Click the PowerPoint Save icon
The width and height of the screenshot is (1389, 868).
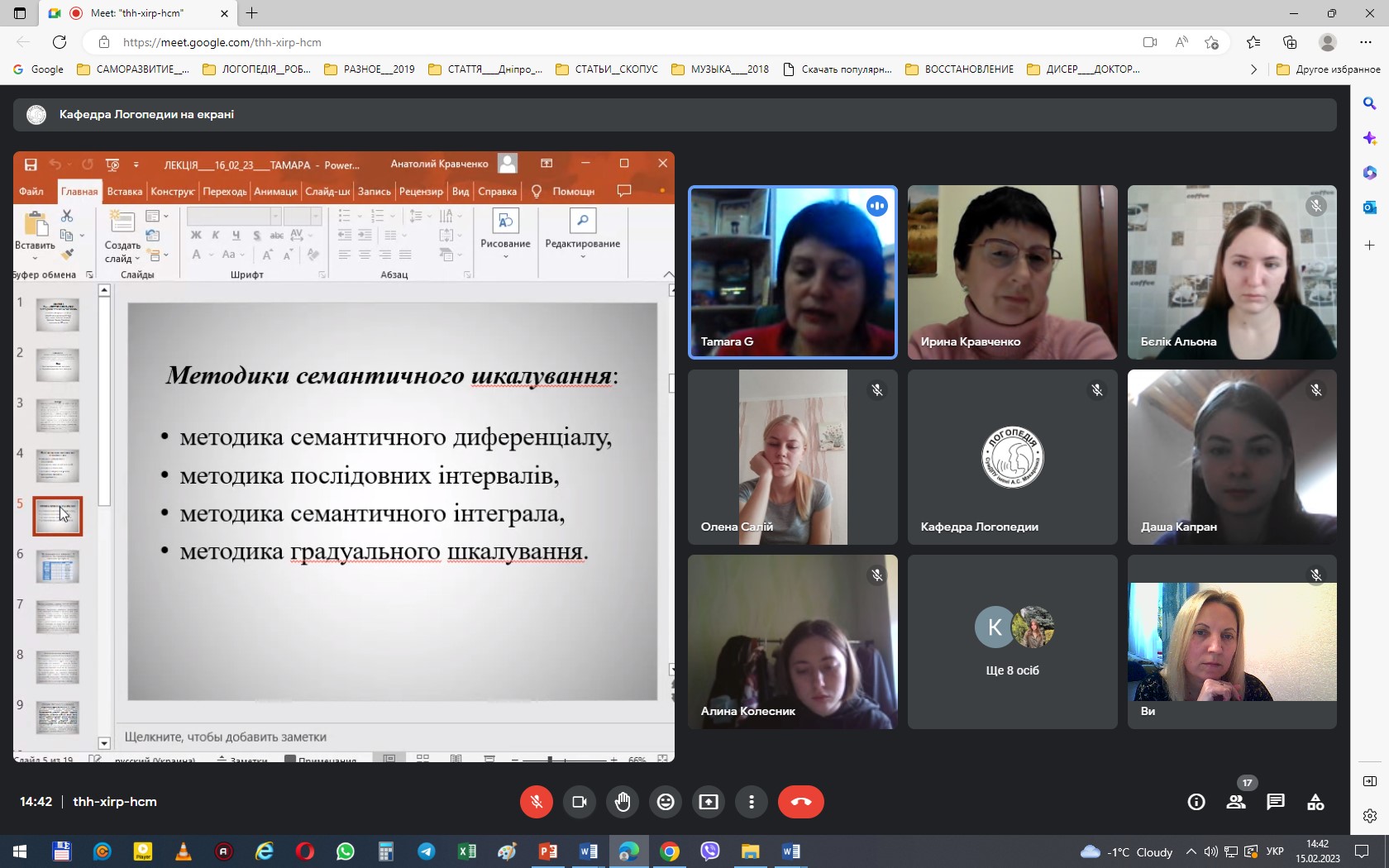[x=31, y=165]
